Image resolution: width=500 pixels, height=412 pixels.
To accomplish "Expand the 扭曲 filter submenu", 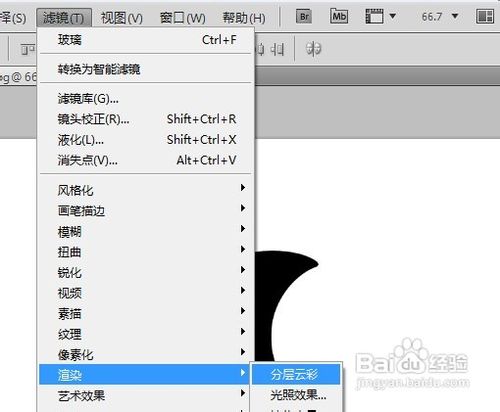I will (145, 252).
